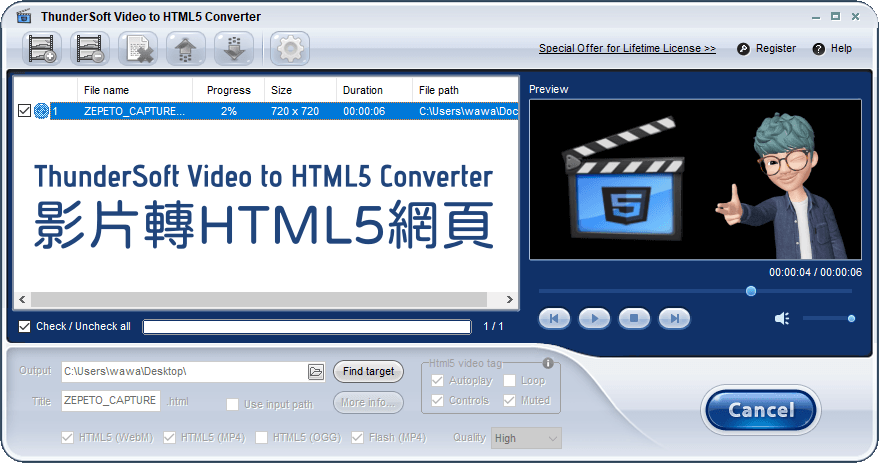Click the Progress column header
Screen dimensions: 879x463
point(229,90)
